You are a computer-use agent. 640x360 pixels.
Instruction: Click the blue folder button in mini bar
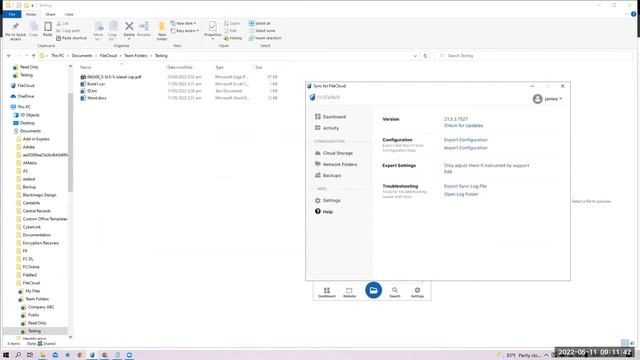pyautogui.click(x=373, y=290)
